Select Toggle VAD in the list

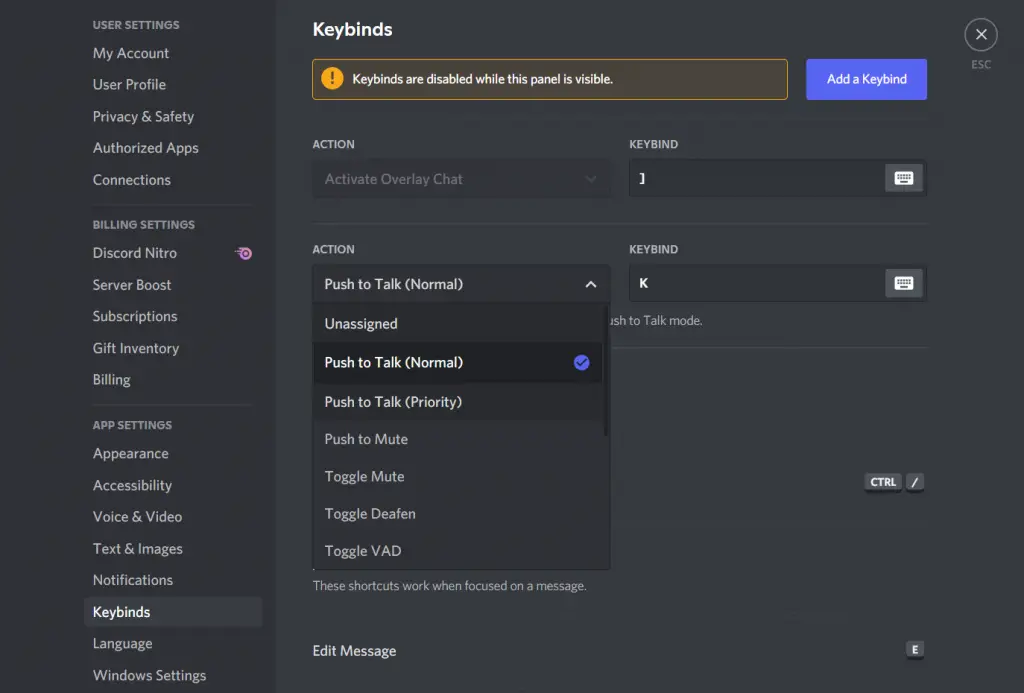pyautogui.click(x=363, y=551)
